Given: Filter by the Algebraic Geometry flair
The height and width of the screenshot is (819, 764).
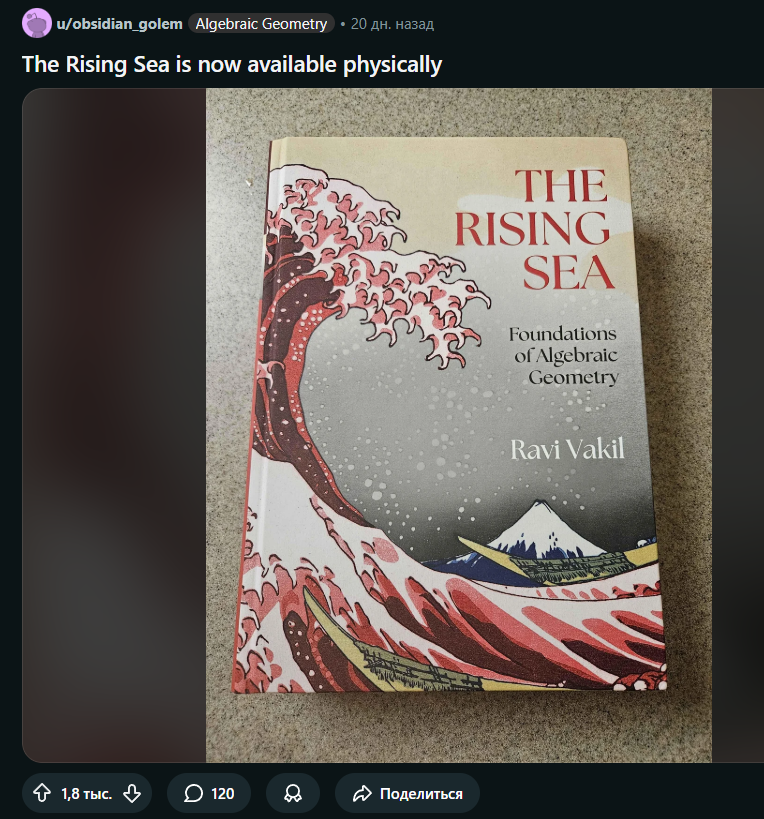Looking at the screenshot, I should 261,23.
